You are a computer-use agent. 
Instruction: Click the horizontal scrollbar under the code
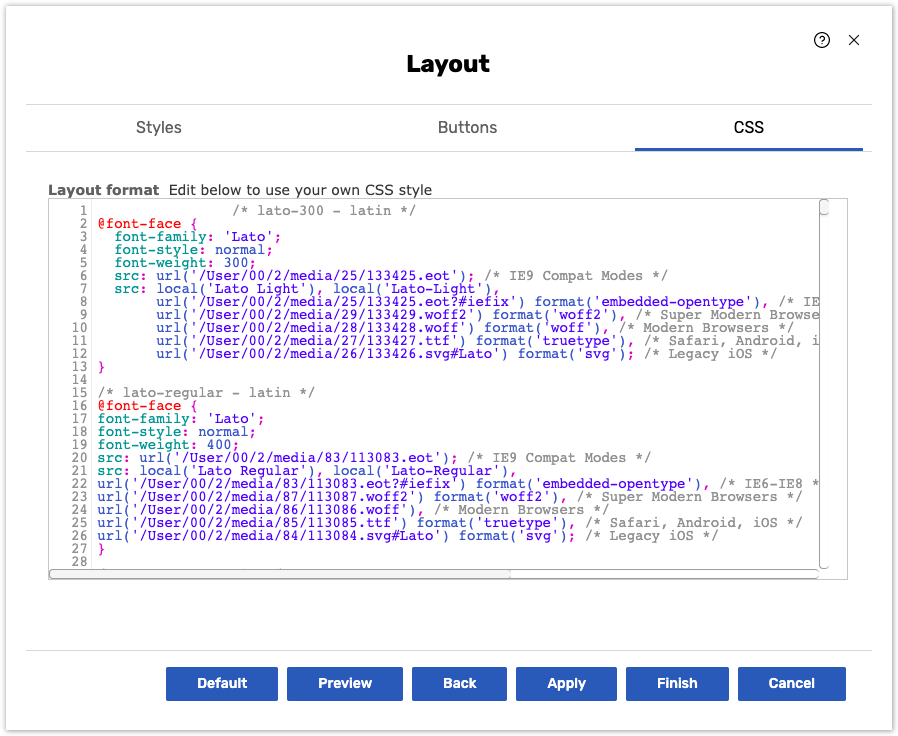280,574
